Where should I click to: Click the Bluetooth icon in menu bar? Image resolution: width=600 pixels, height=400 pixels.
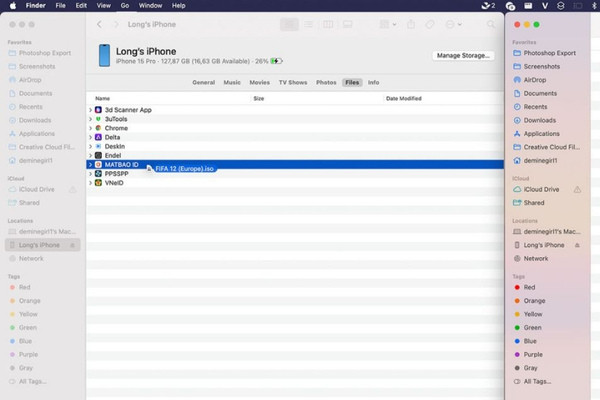595,6
